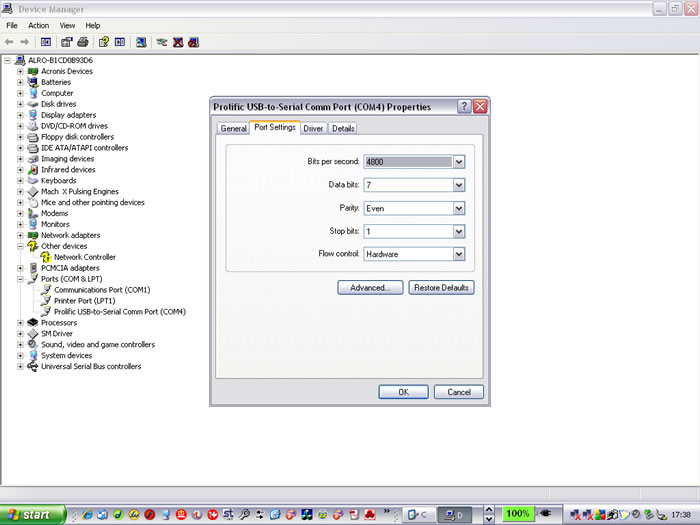
Task: Click the Internet Explorer quick launch icon
Action: coord(88,514)
